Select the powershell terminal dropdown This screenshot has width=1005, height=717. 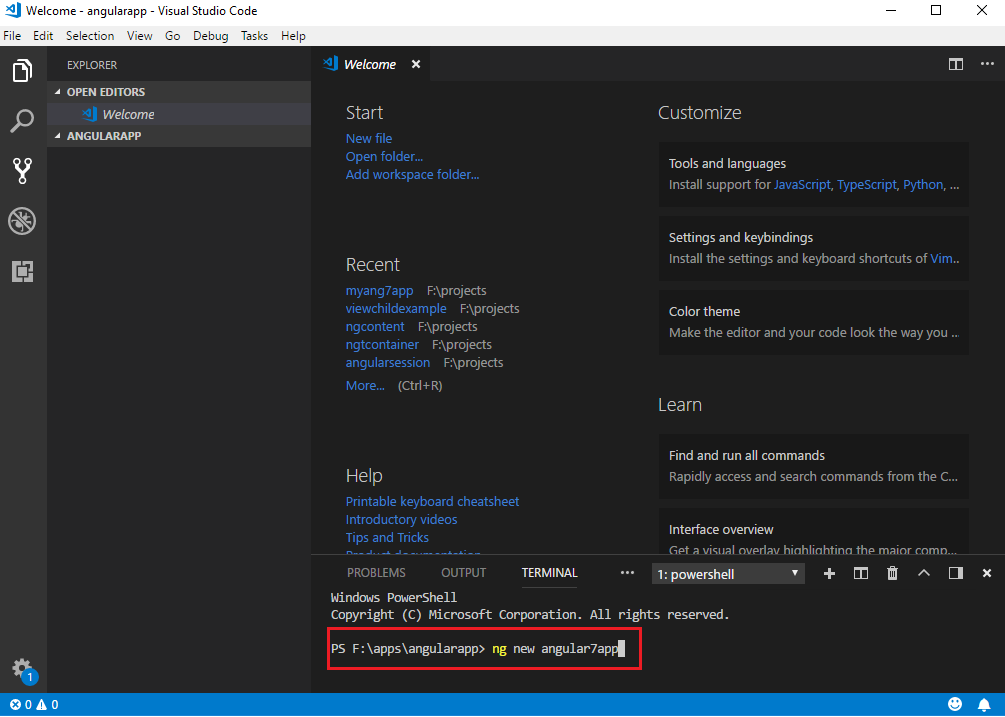727,574
